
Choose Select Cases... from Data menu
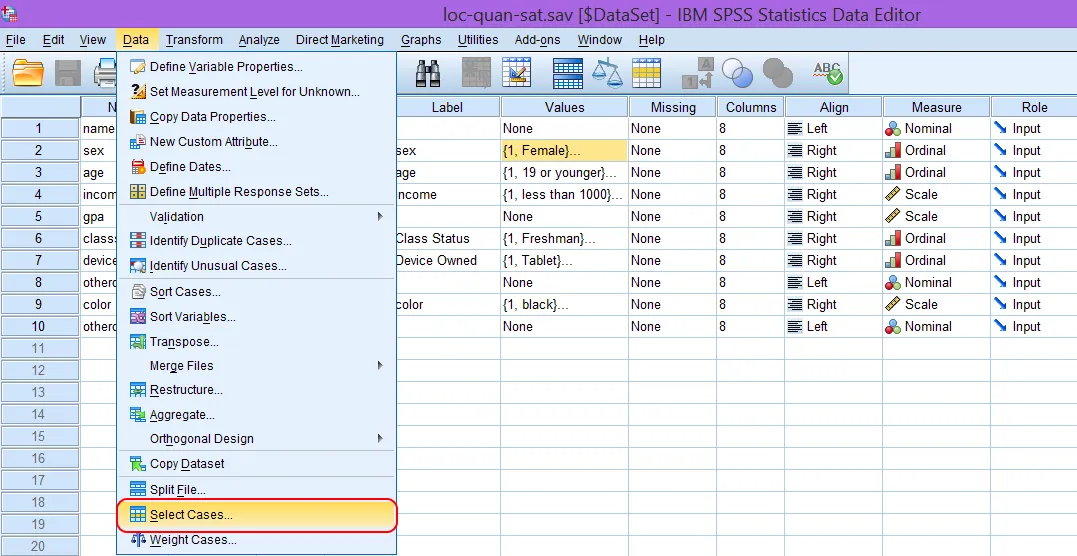[x=257, y=515]
